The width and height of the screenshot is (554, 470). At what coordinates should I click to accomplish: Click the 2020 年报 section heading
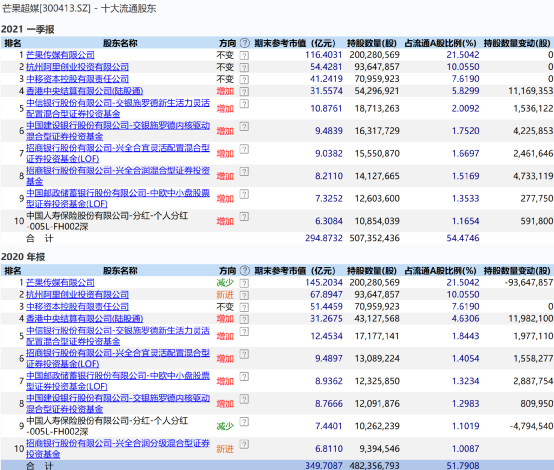coord(23,257)
